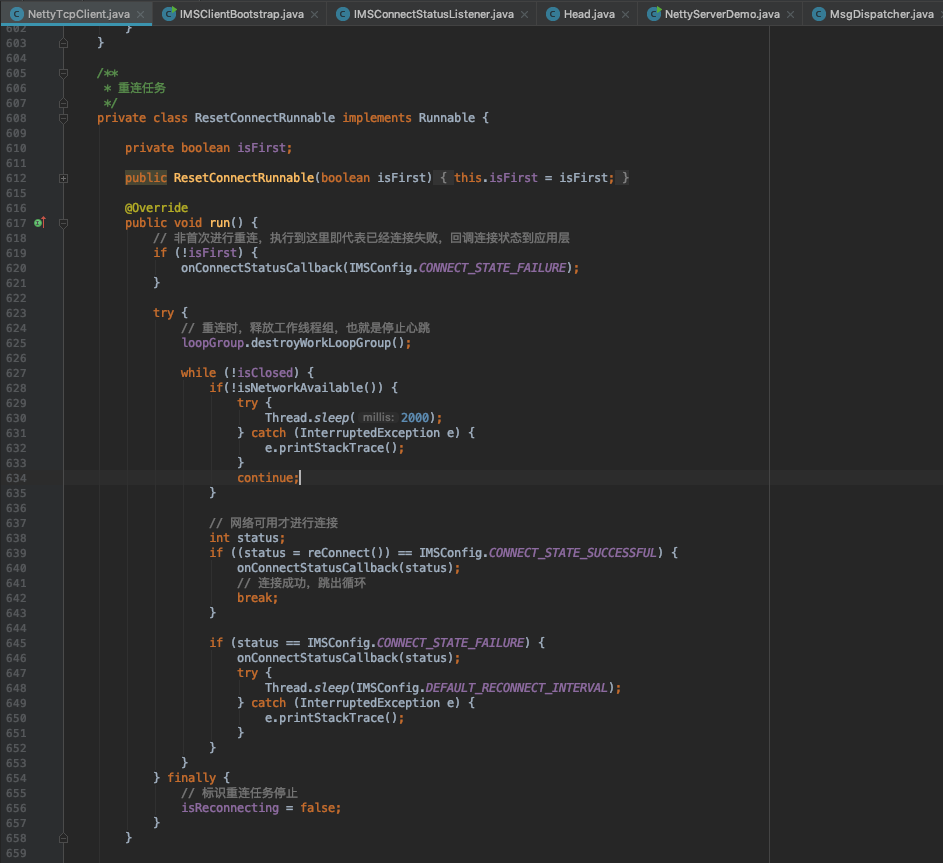Collapse the fold marker at line 607
Viewport: 943px width, 863px height.
pos(63,103)
